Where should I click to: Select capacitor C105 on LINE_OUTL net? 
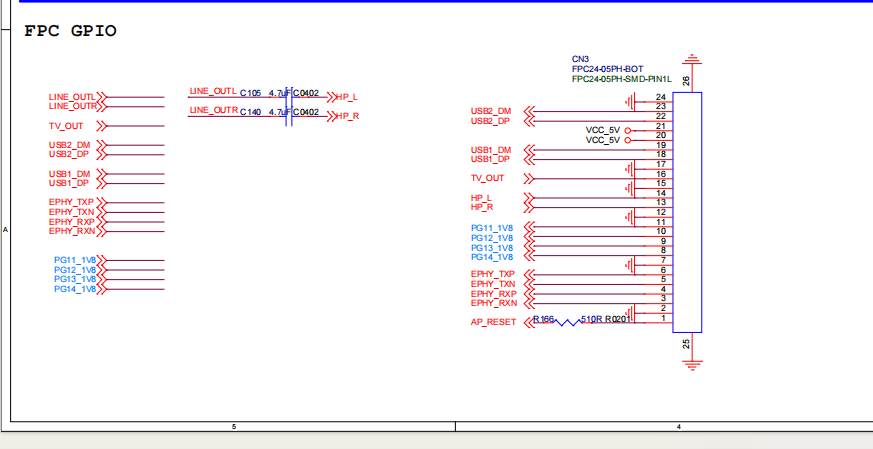click(287, 94)
